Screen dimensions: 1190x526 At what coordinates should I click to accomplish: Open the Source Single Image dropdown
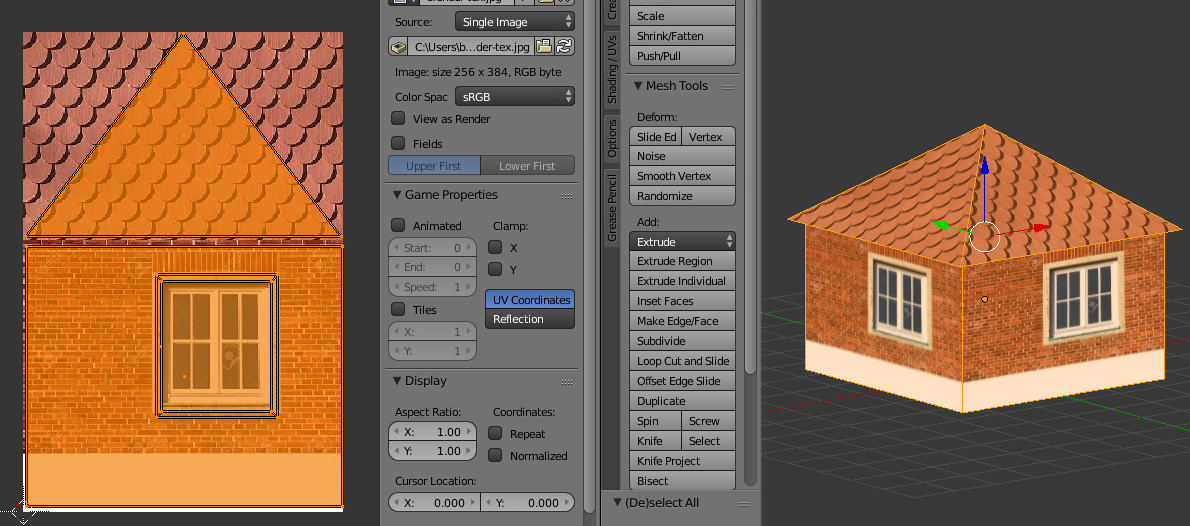[515, 22]
